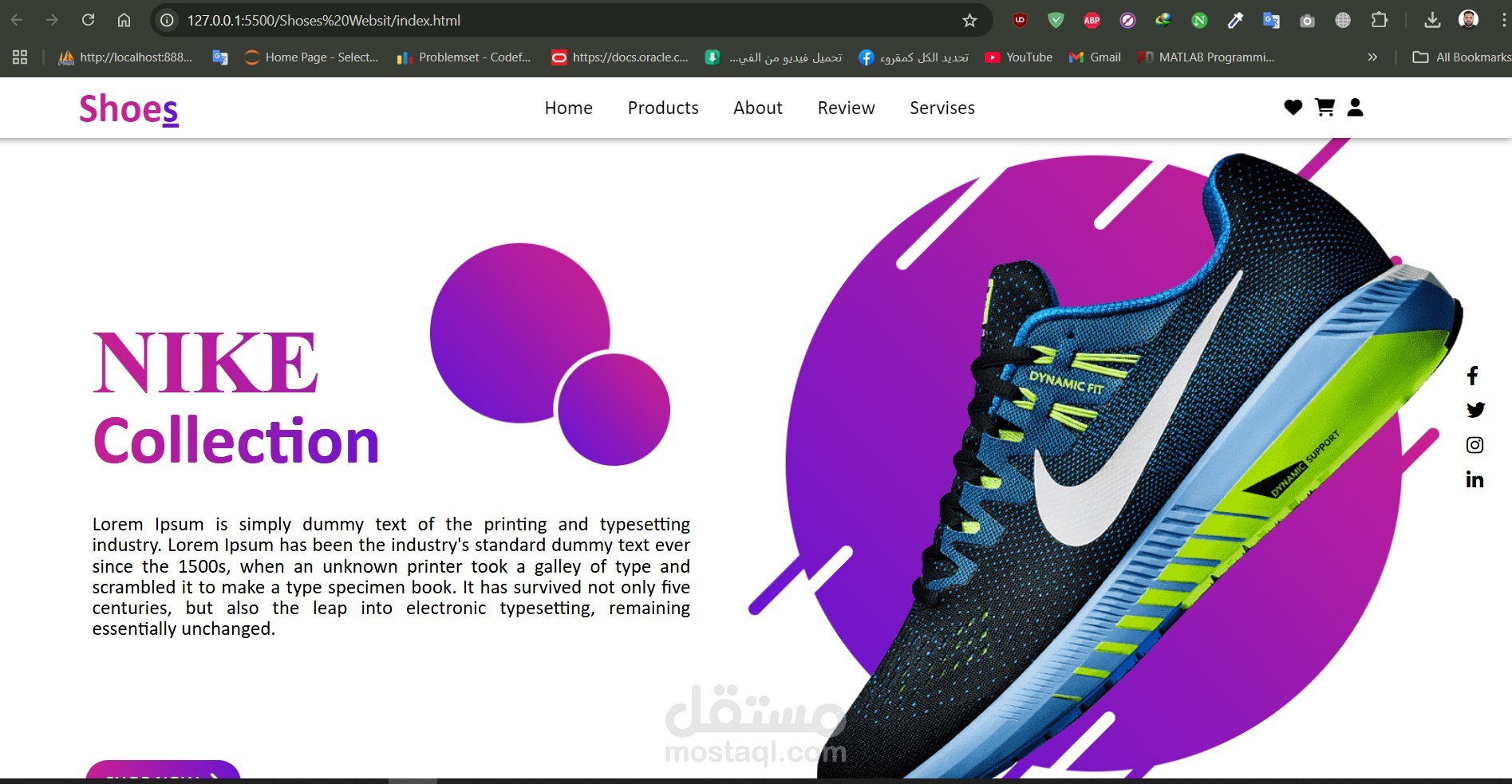
Task: Open the browser downloads icon
Action: 1432,20
